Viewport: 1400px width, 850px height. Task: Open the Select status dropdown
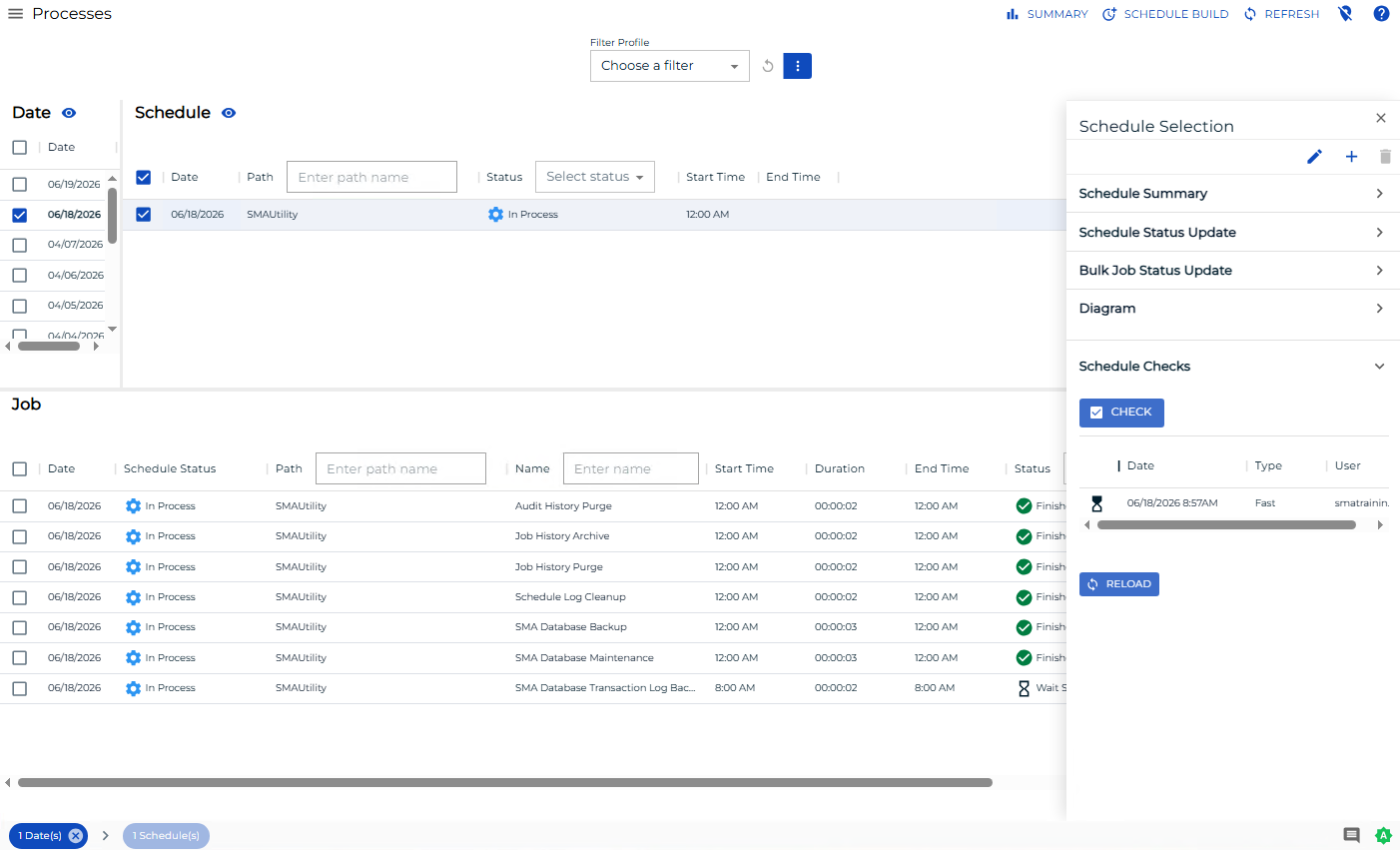click(x=595, y=177)
